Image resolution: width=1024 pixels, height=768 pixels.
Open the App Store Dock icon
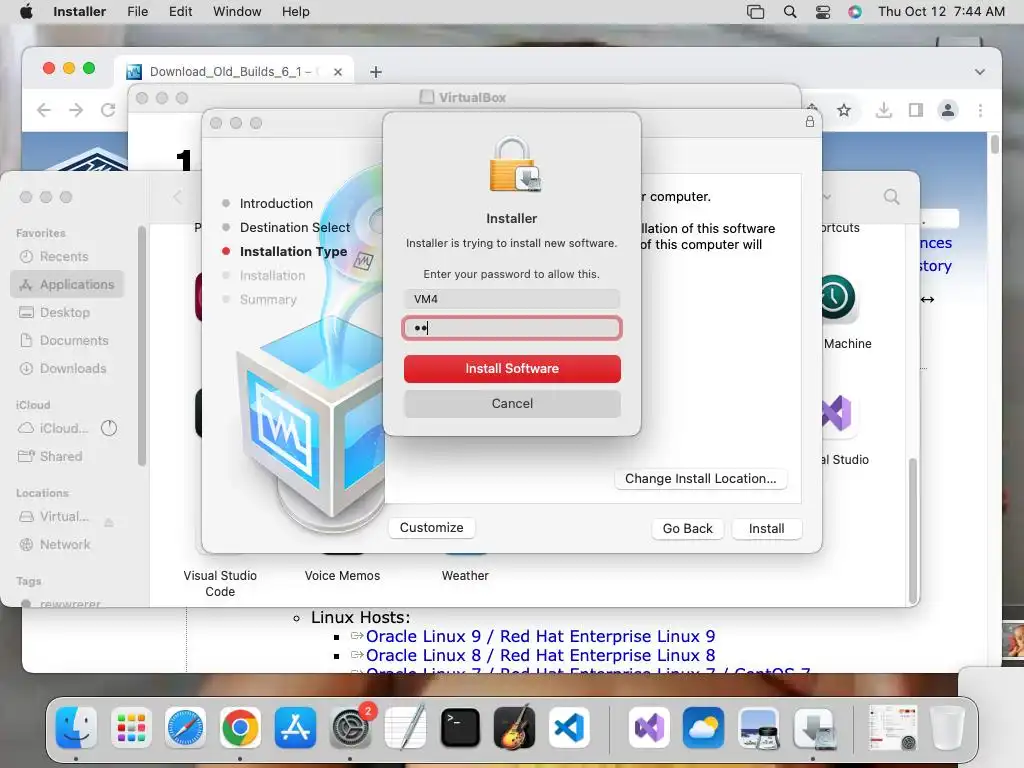(295, 727)
